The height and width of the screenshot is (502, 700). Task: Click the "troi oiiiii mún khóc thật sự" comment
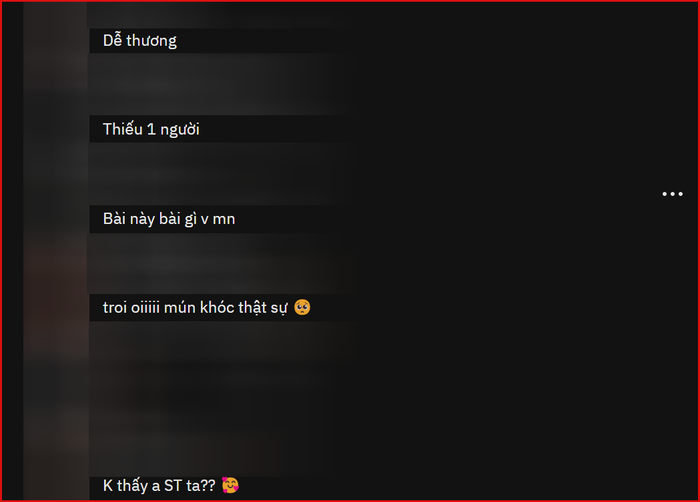(195, 308)
